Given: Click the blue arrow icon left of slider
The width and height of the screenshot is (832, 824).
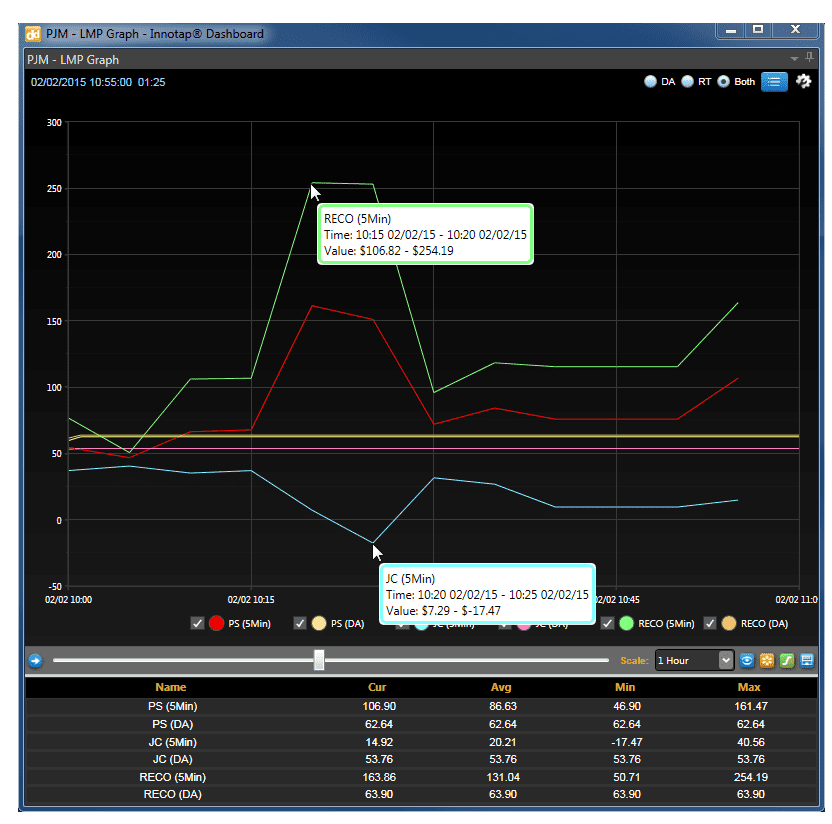Looking at the screenshot, I should tap(36, 661).
